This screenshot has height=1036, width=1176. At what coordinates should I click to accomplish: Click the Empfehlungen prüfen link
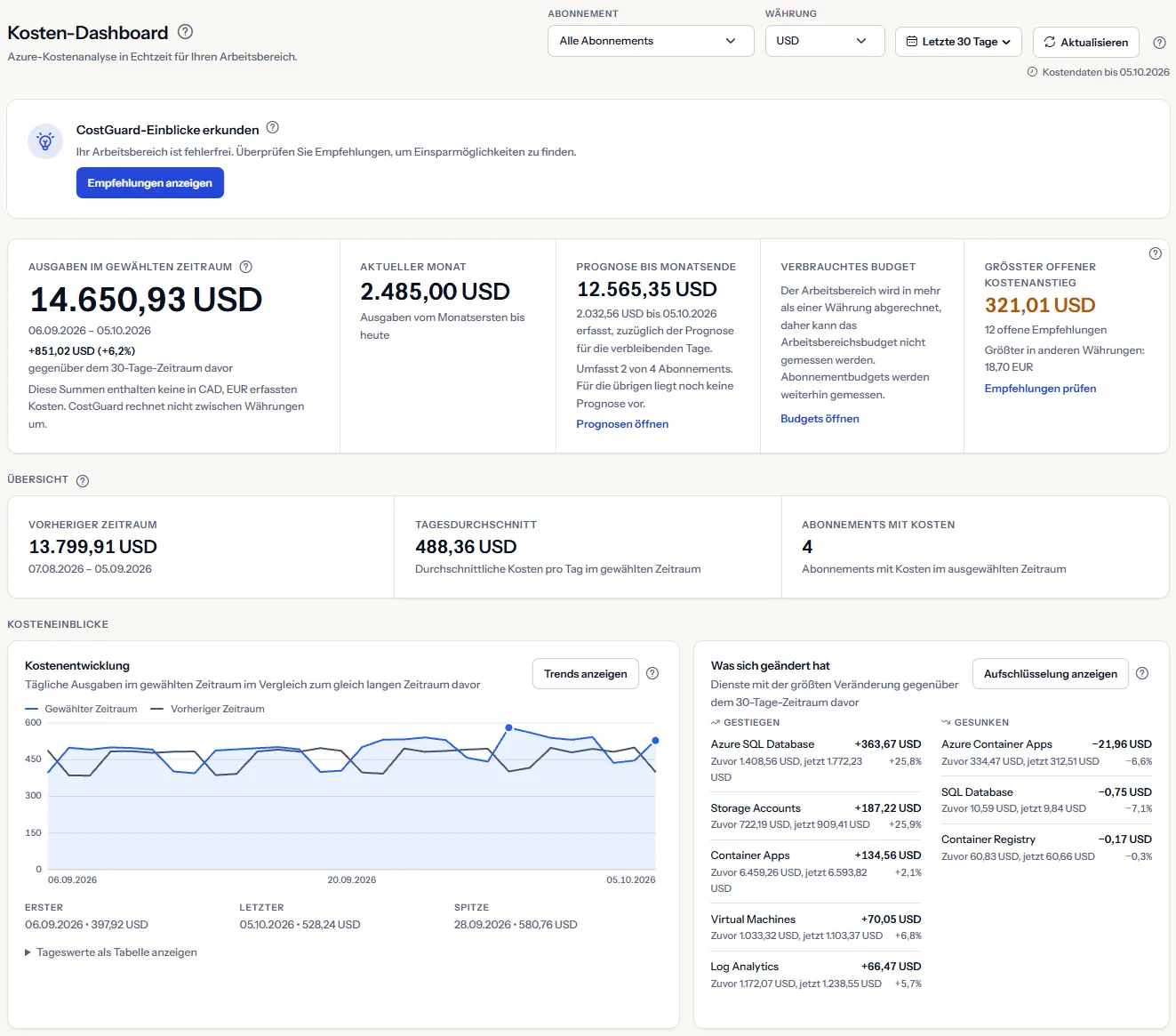[x=1040, y=389]
